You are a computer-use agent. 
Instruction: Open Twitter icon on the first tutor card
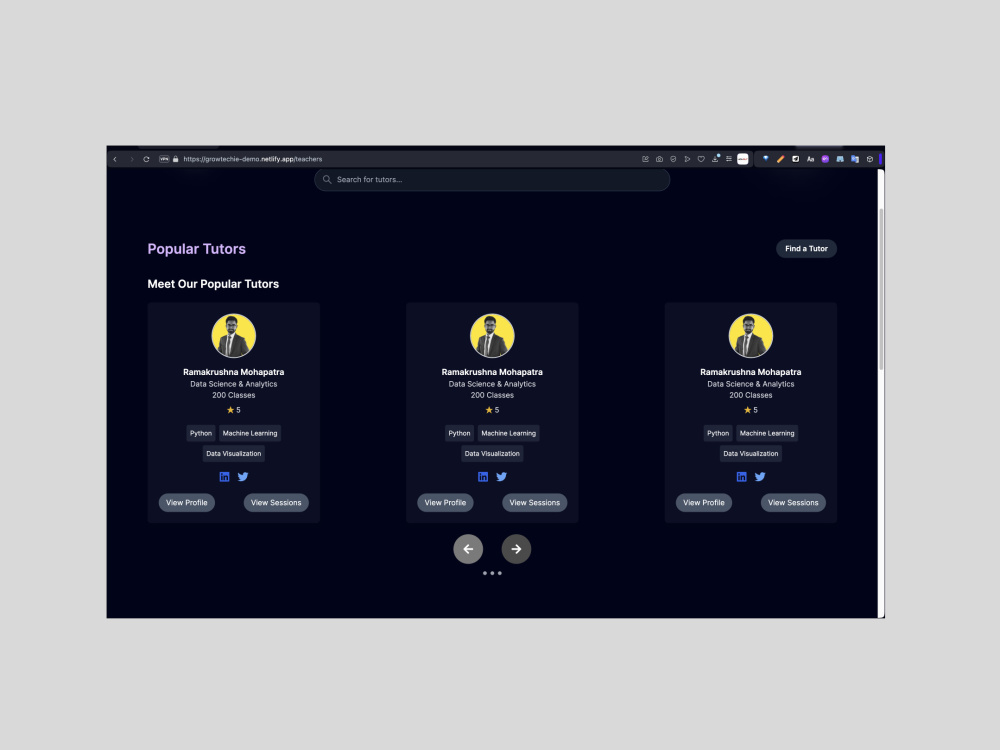coord(243,477)
